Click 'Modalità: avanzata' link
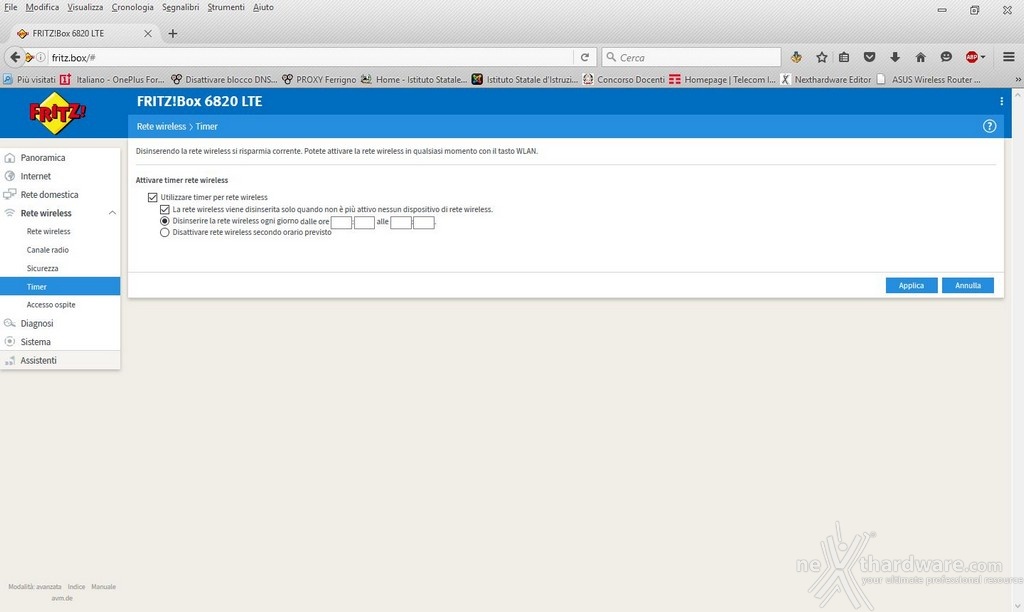The height and width of the screenshot is (612, 1024). click(x=35, y=587)
